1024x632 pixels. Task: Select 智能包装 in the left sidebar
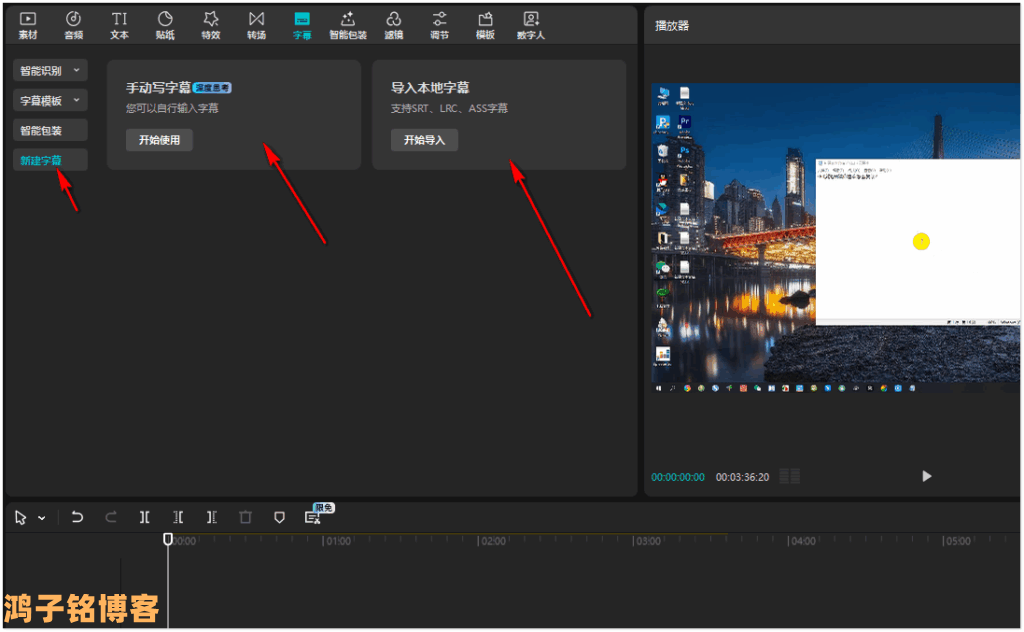(41, 131)
